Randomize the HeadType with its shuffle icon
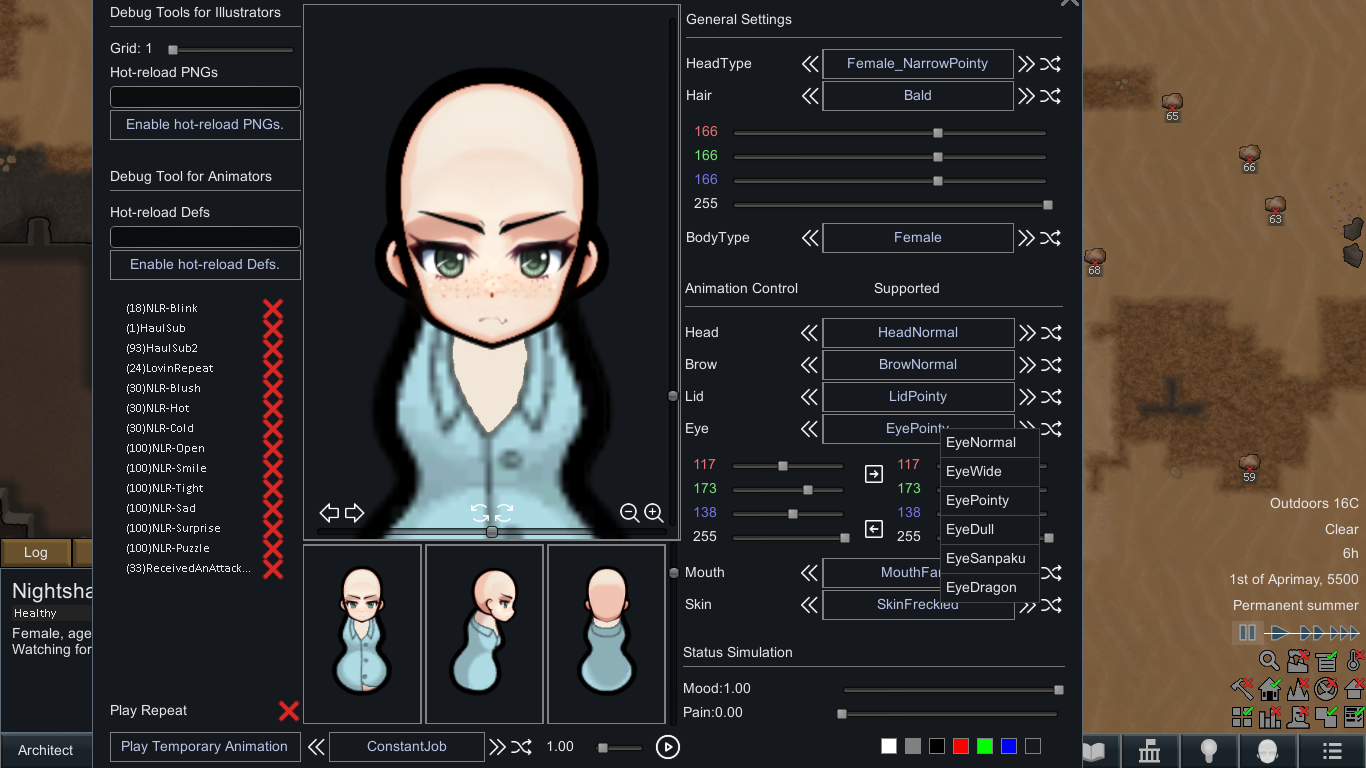The height and width of the screenshot is (768, 1366). point(1050,64)
